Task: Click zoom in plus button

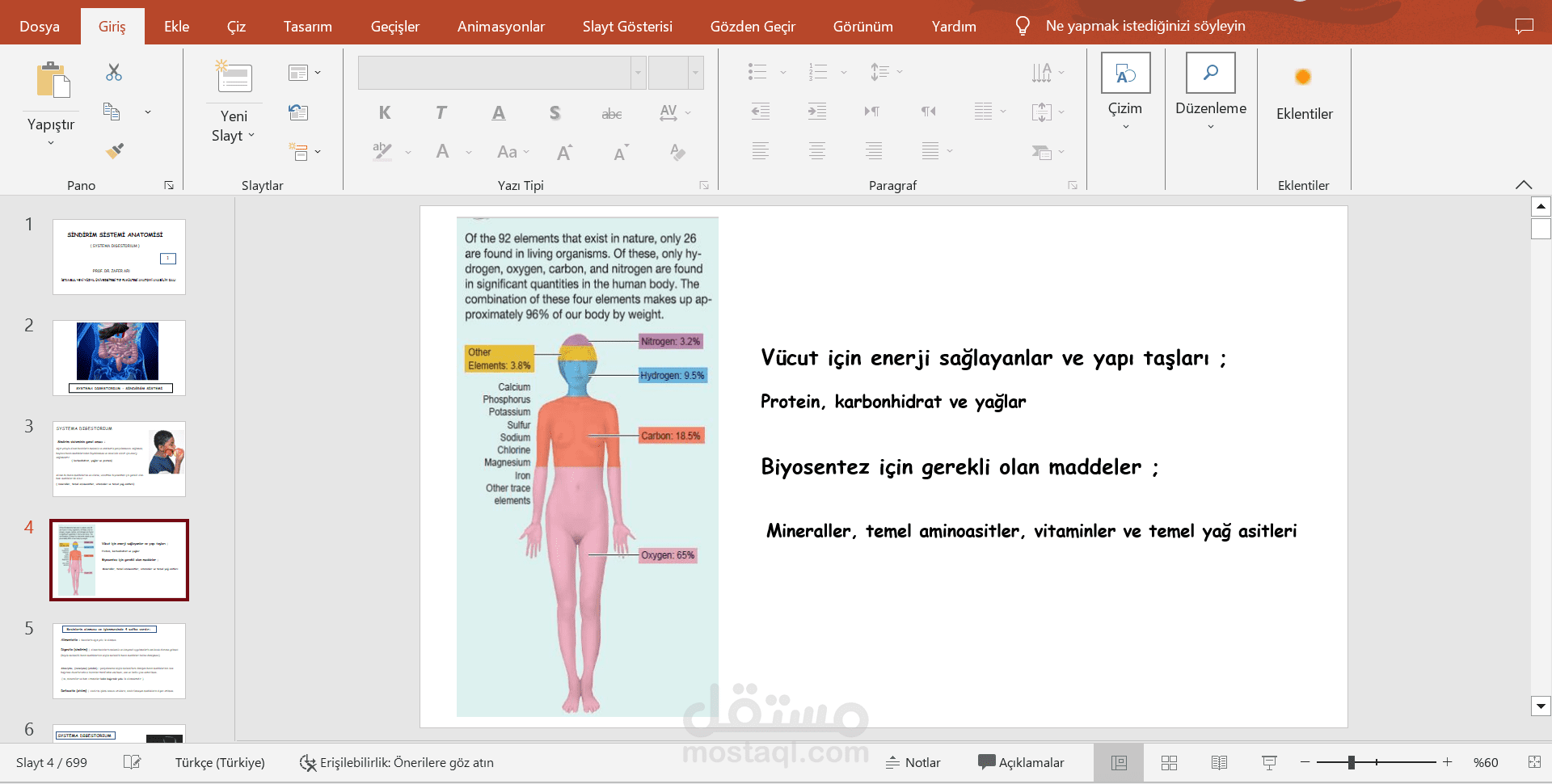Action: tap(1447, 762)
